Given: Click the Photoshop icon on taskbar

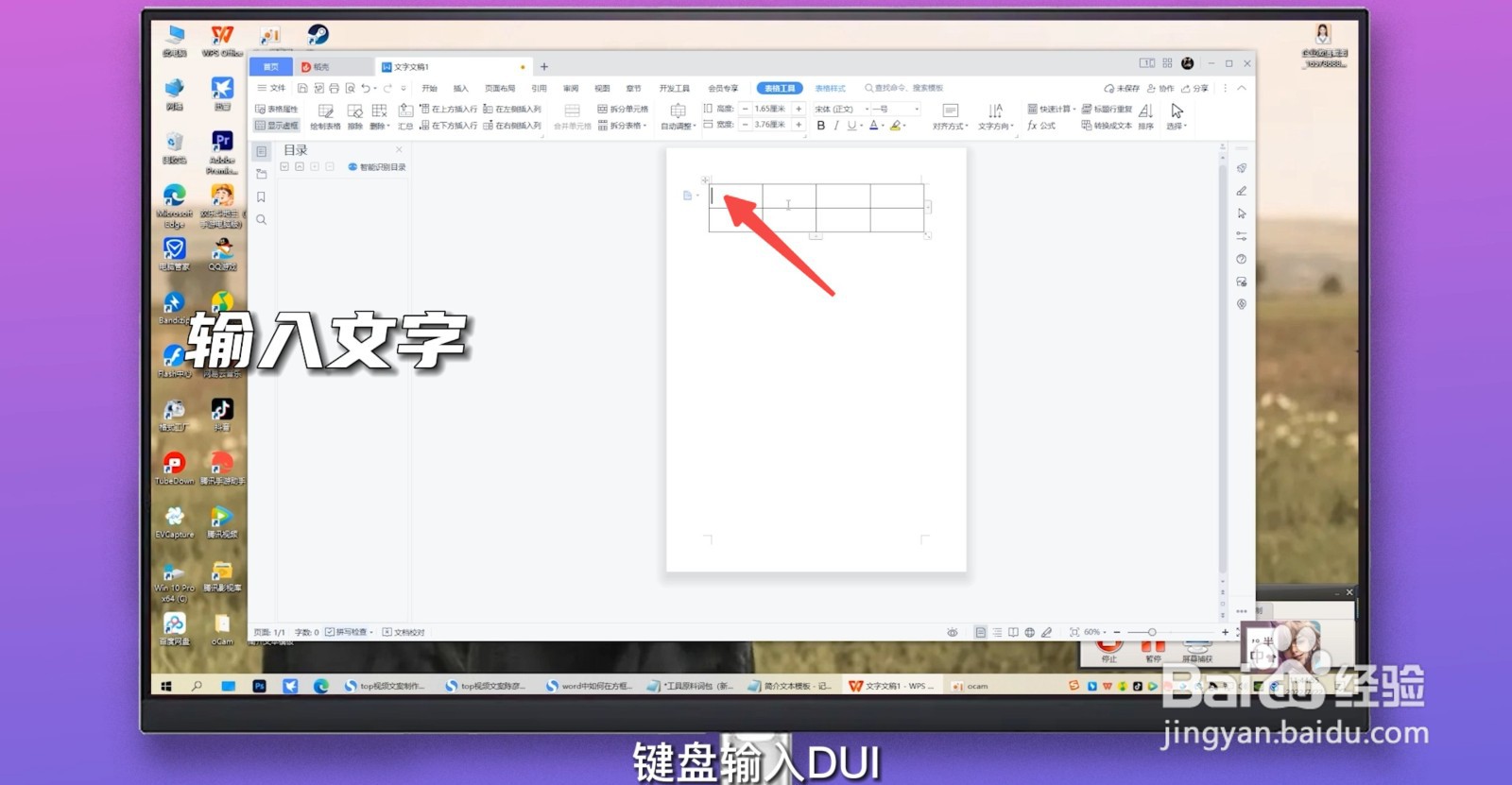Looking at the screenshot, I should 259,686.
